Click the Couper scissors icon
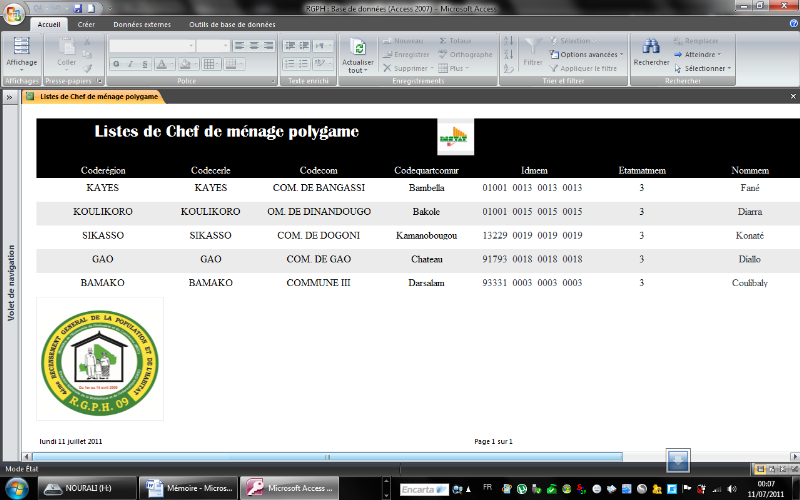 pyautogui.click(x=87, y=41)
